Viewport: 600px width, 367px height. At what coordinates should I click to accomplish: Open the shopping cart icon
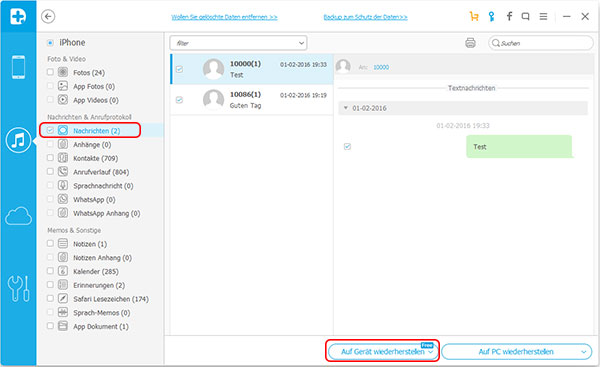(x=474, y=16)
